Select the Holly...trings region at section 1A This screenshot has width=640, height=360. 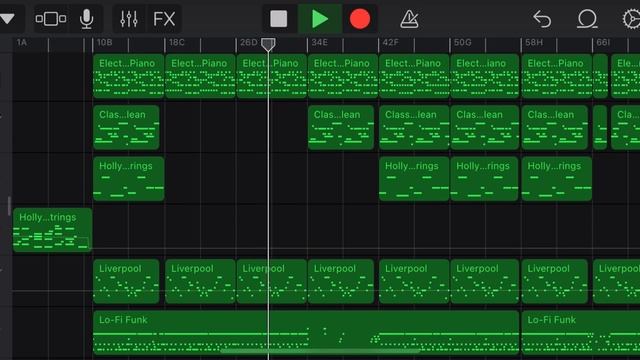(52, 230)
